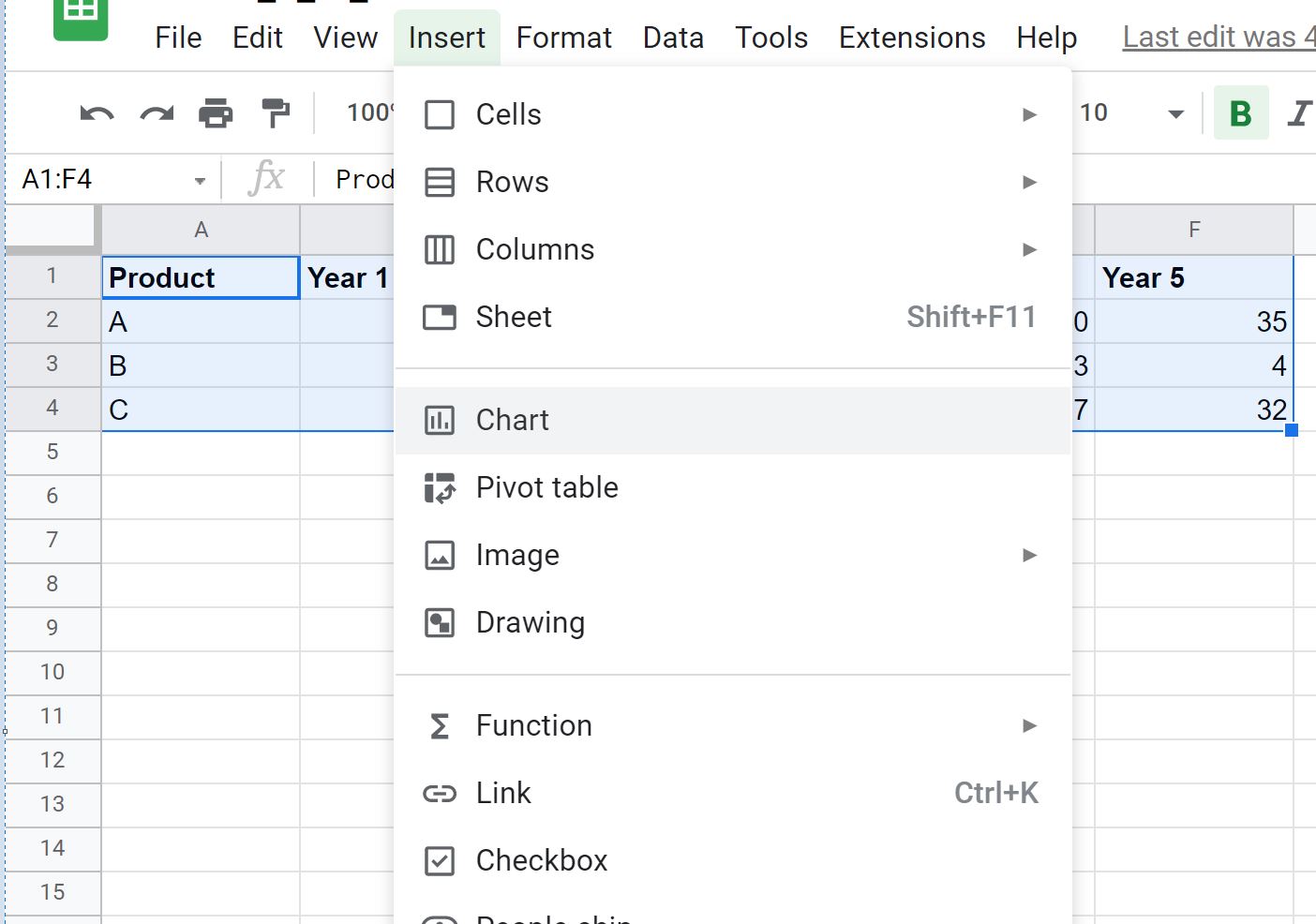Open the Google Sheets home icon
The image size is (1316, 924).
point(81,16)
